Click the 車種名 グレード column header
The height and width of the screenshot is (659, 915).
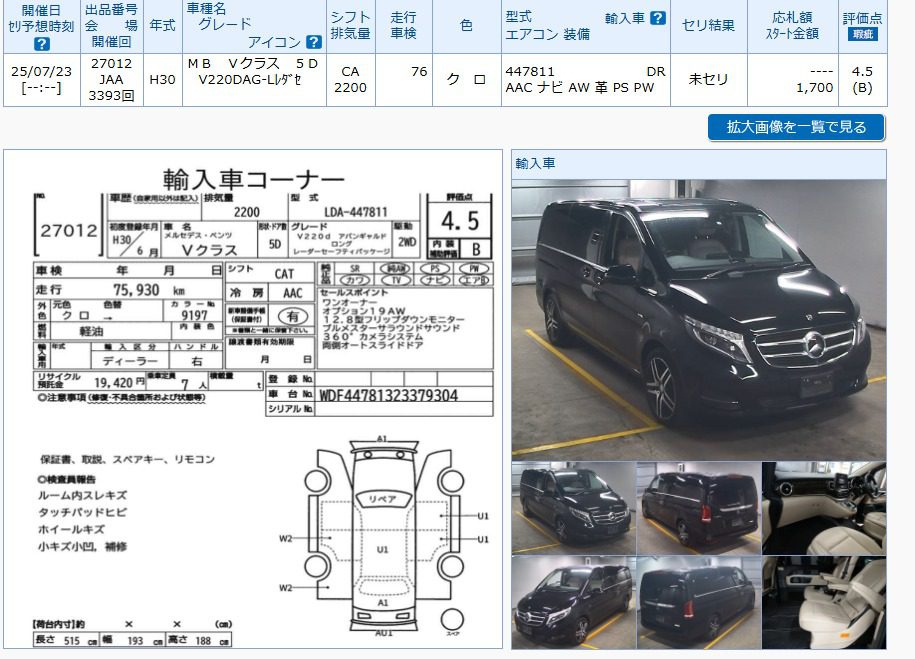click(254, 26)
